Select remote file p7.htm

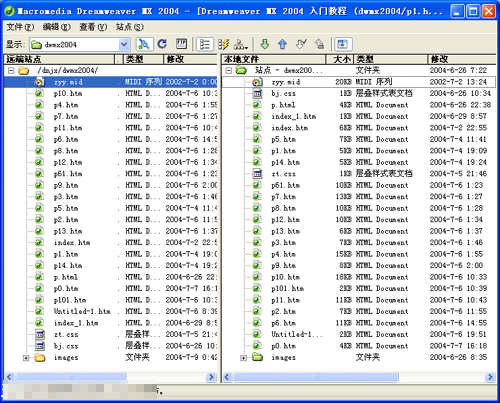pyautogui.click(x=66, y=117)
